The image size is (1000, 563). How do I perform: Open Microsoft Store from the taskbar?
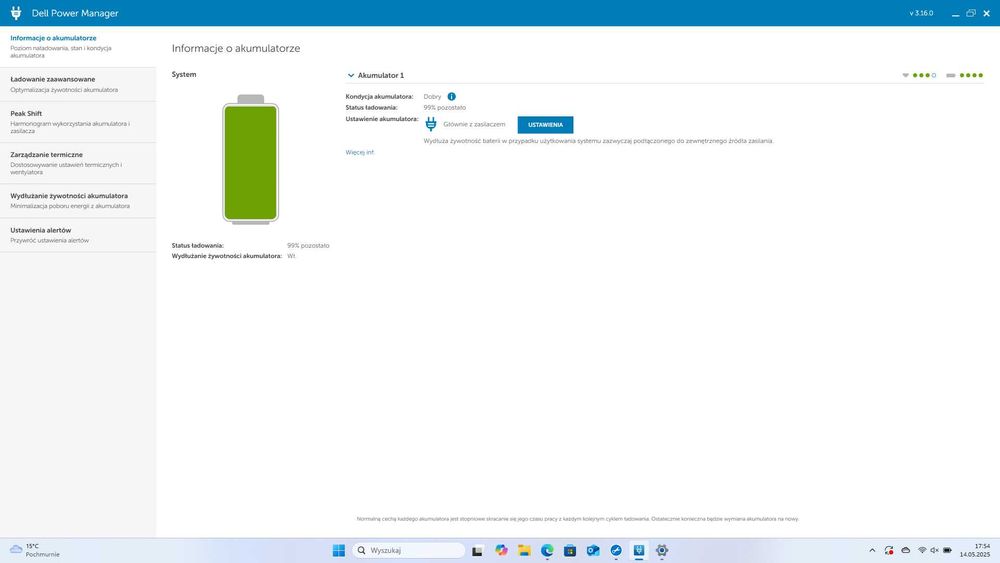(570, 550)
